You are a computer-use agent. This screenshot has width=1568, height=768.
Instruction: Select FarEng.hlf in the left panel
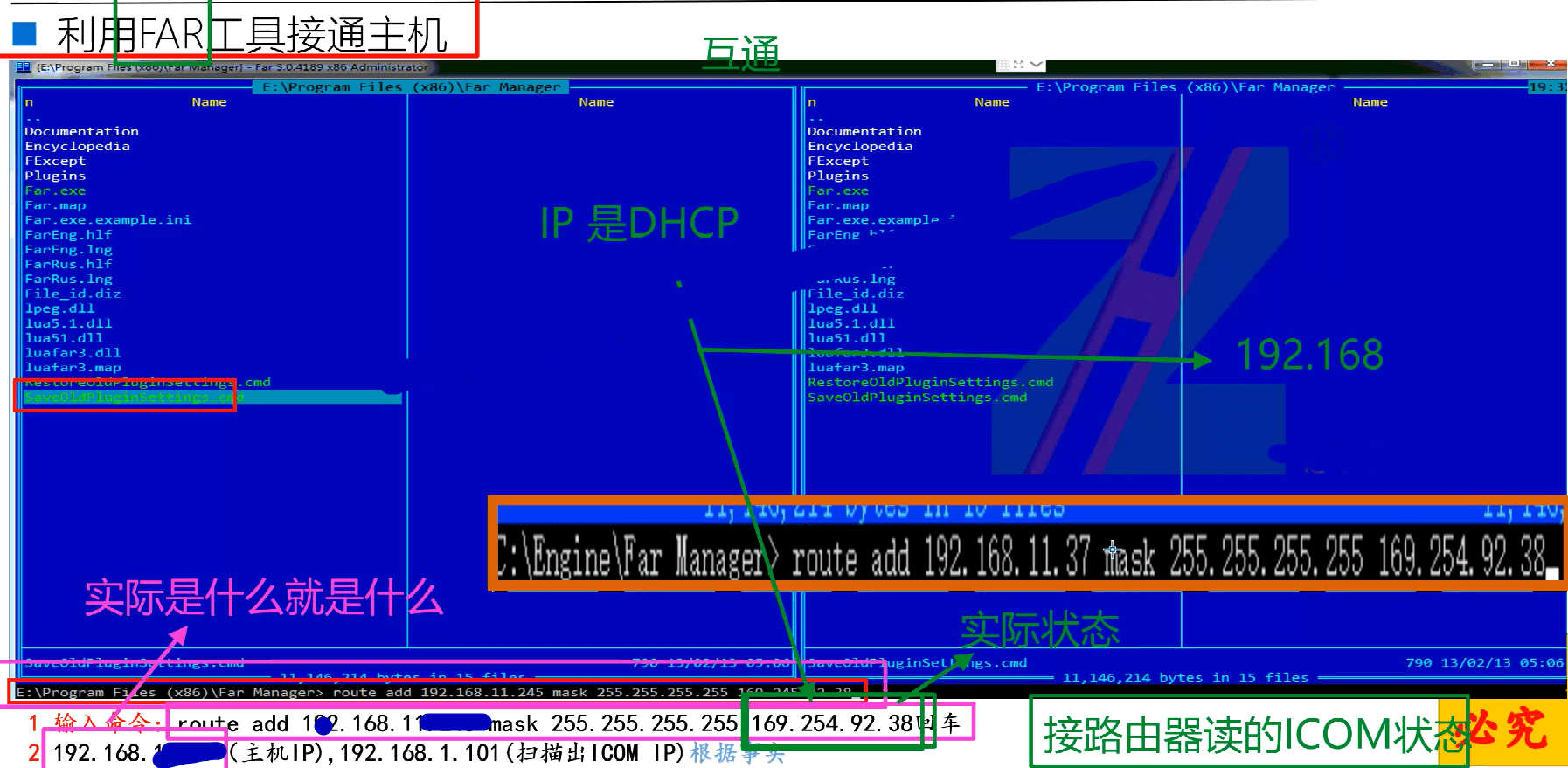tap(68, 235)
